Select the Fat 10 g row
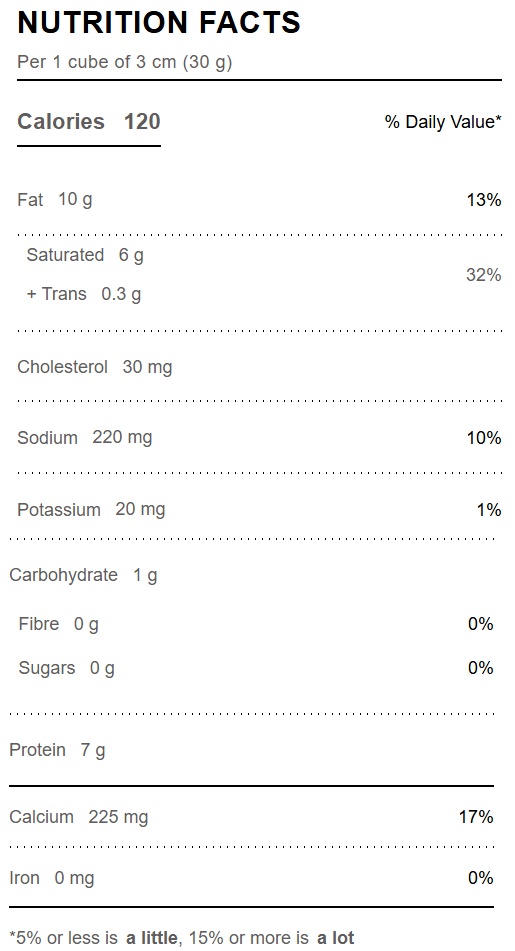The image size is (515, 951). click(x=259, y=200)
